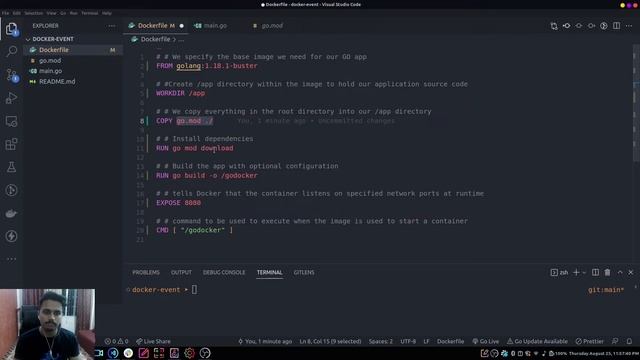
Task: Select the Dockerfile breadcrumb
Action: 155,40
